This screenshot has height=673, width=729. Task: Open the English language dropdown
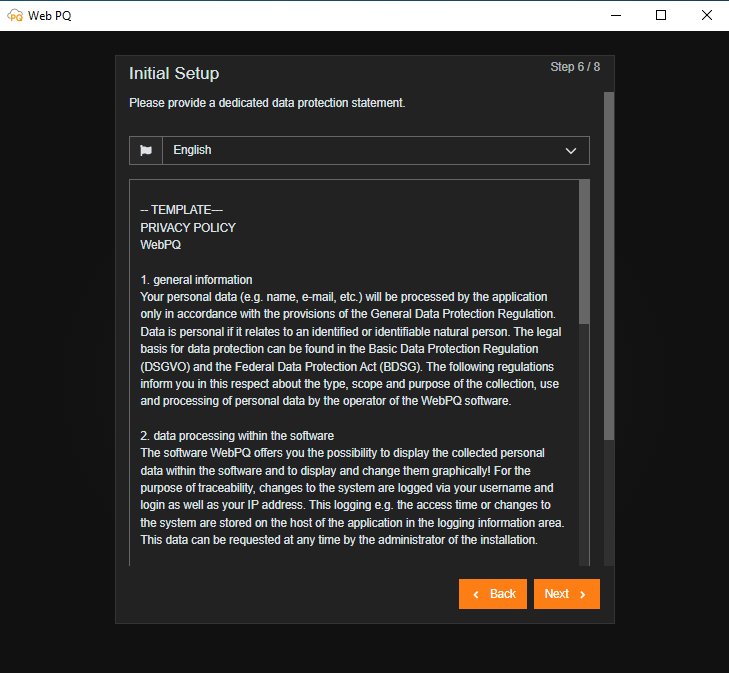pos(376,150)
